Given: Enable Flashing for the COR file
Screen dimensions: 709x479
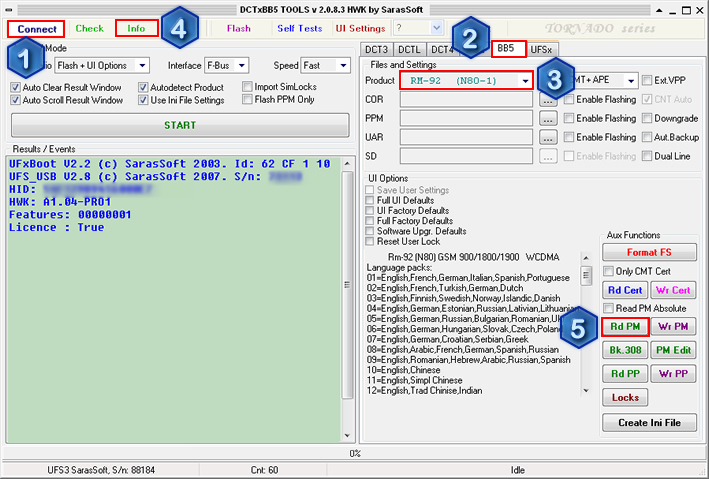Looking at the screenshot, I should 569,99.
